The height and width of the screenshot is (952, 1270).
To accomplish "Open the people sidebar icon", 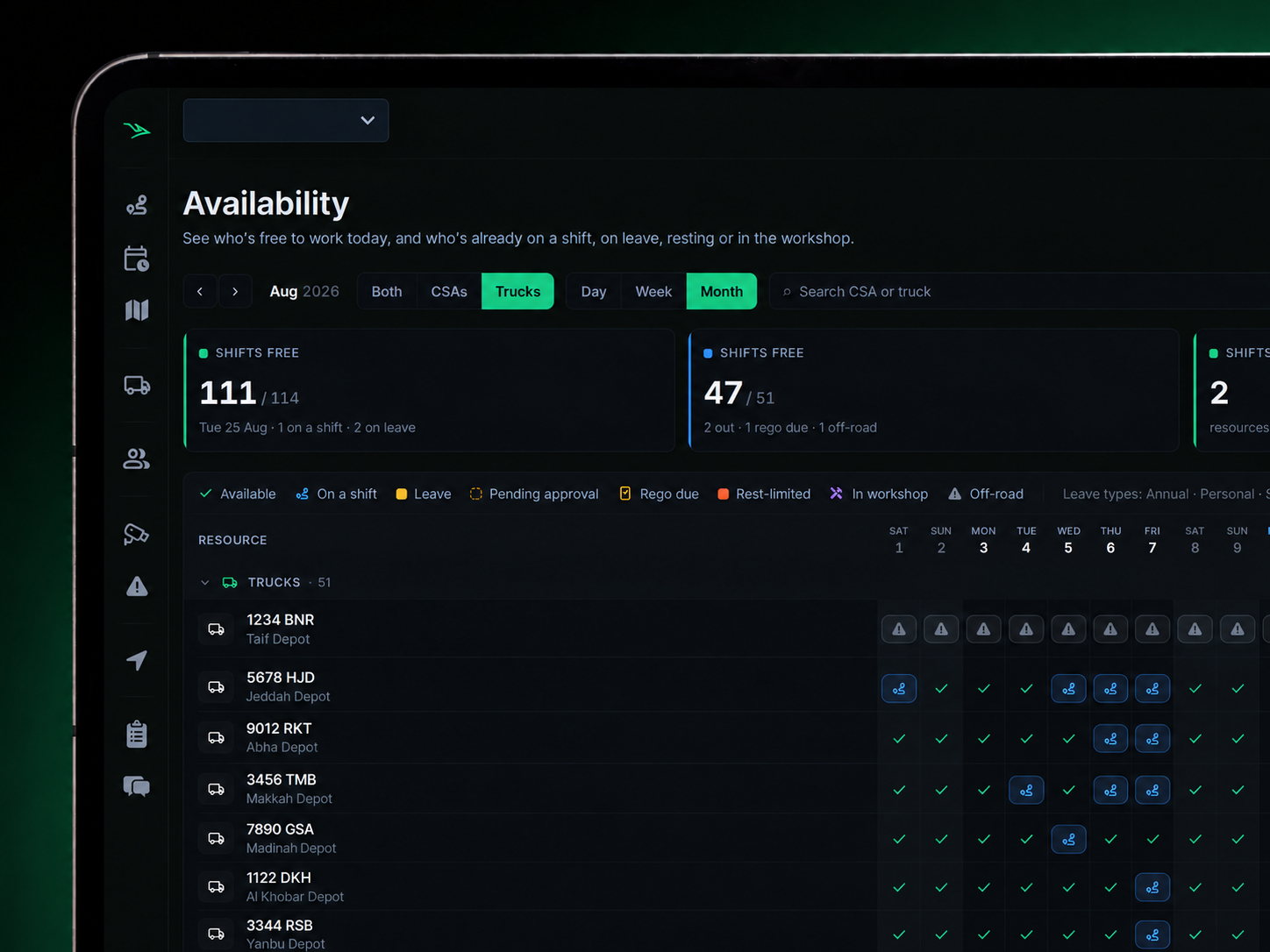I will [137, 458].
